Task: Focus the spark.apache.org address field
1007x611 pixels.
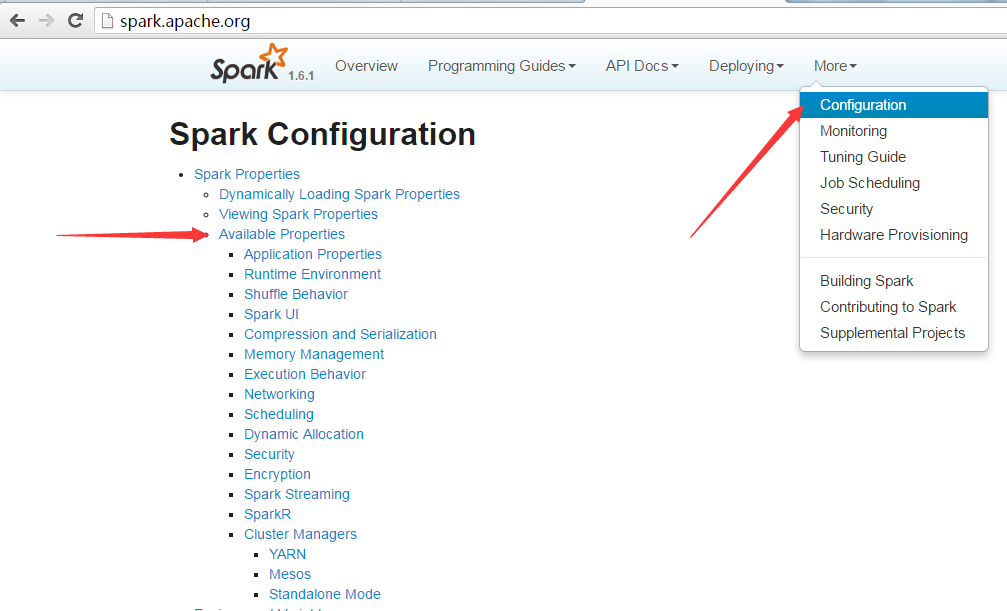Action: pos(552,21)
